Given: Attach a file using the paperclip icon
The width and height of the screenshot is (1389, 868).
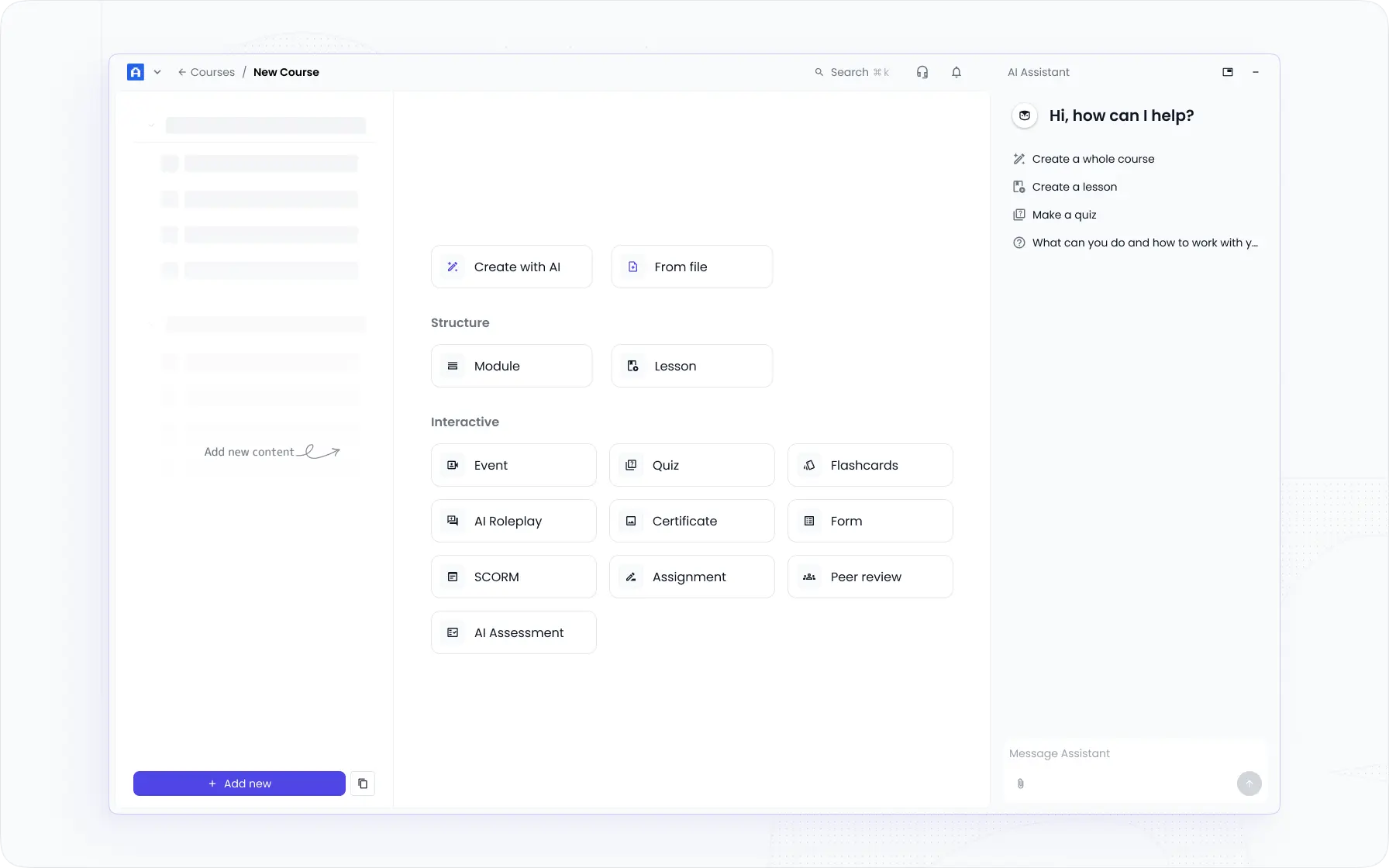Looking at the screenshot, I should pos(1021,784).
